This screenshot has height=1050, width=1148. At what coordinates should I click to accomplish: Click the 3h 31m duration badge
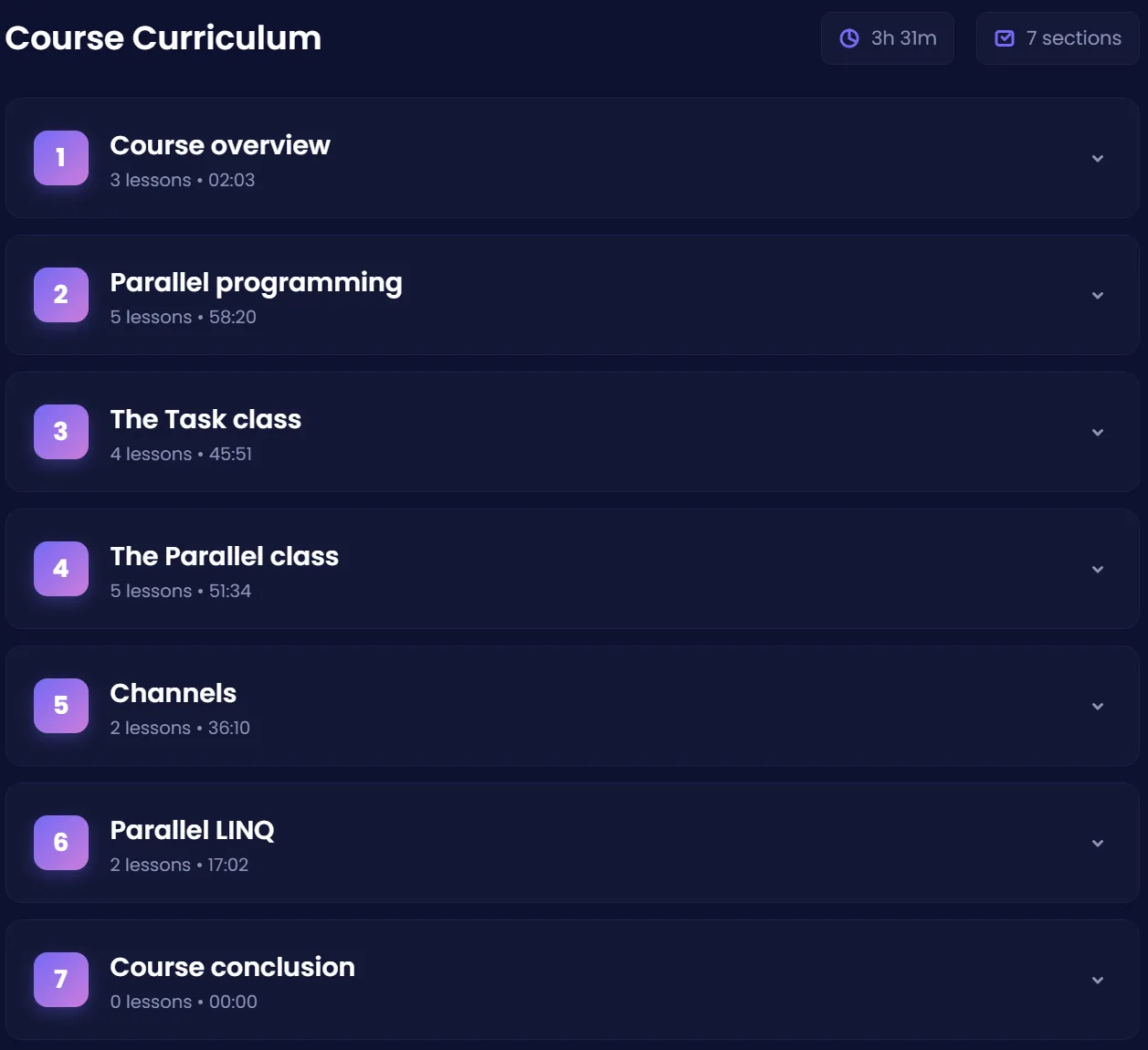pyautogui.click(x=888, y=38)
